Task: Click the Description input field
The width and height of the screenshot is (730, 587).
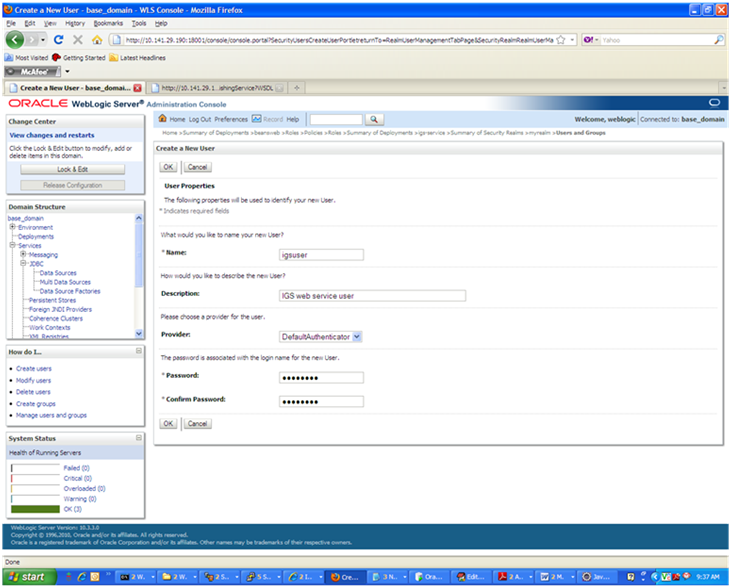Action: (x=372, y=296)
